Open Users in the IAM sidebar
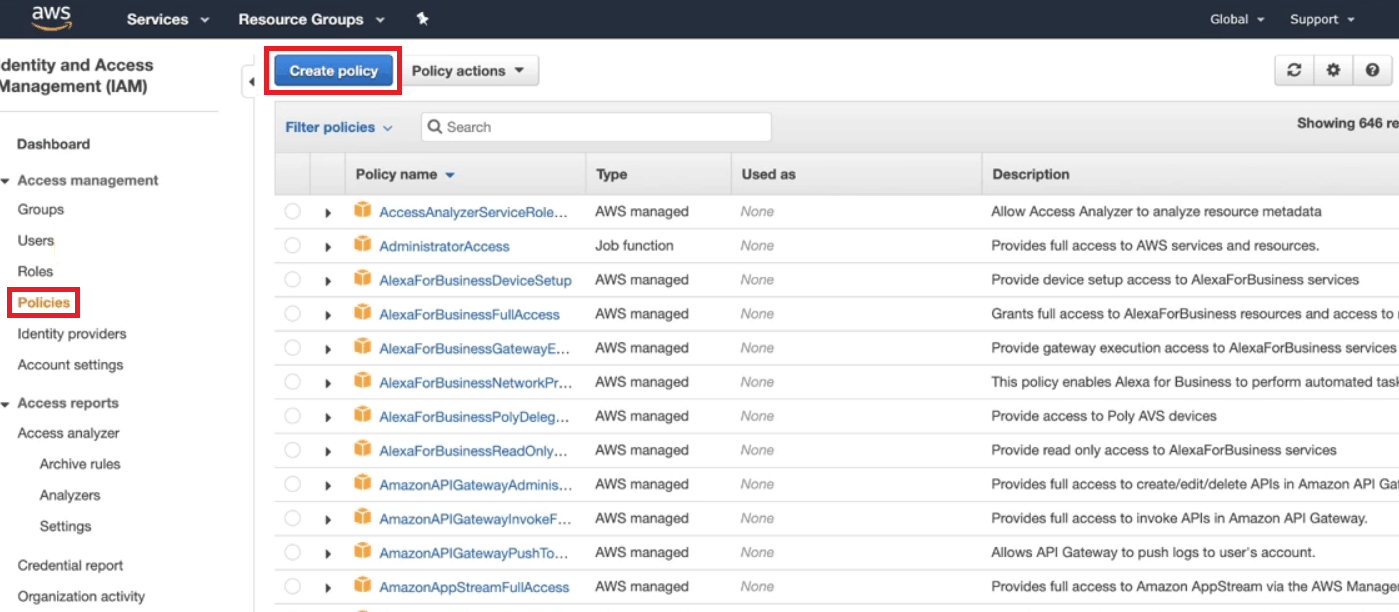 coord(36,240)
